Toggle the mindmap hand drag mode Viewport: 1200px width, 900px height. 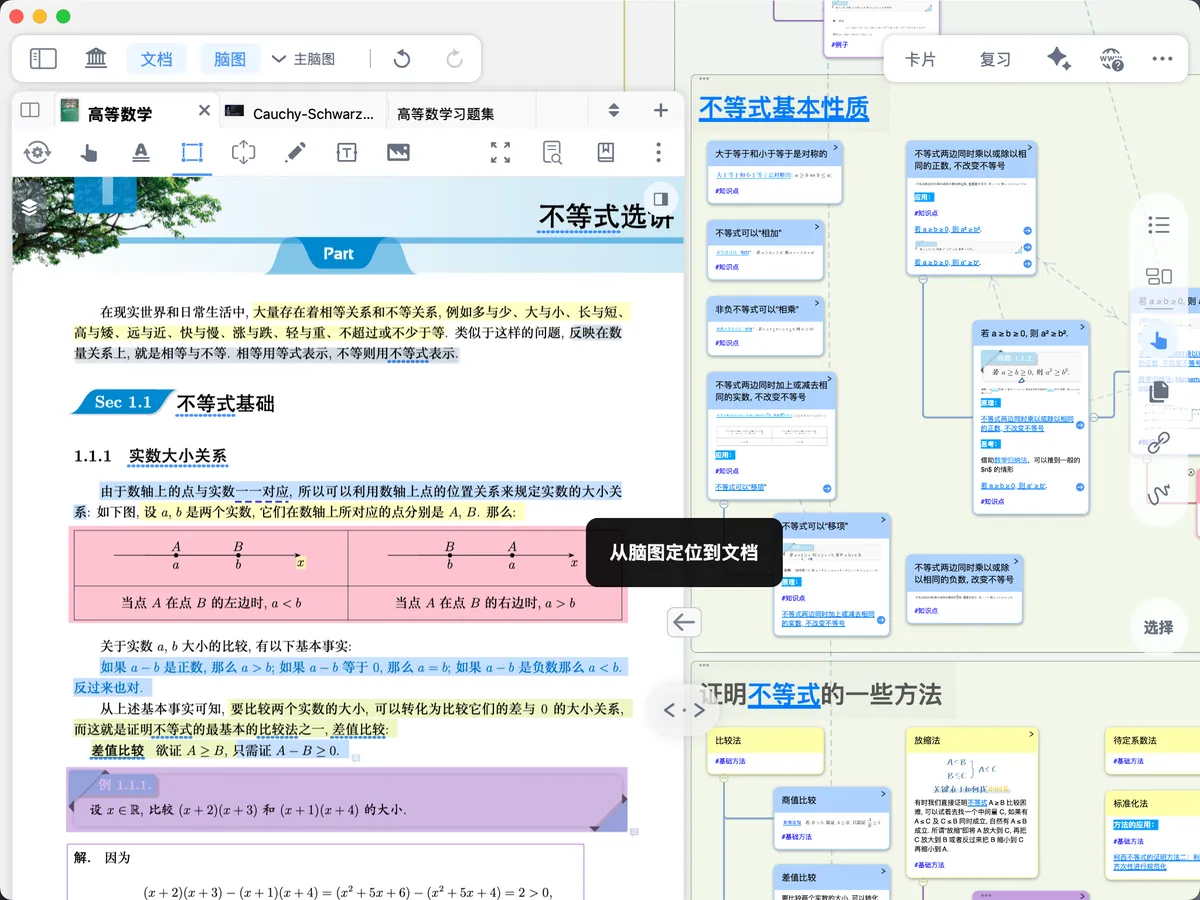click(x=1159, y=339)
